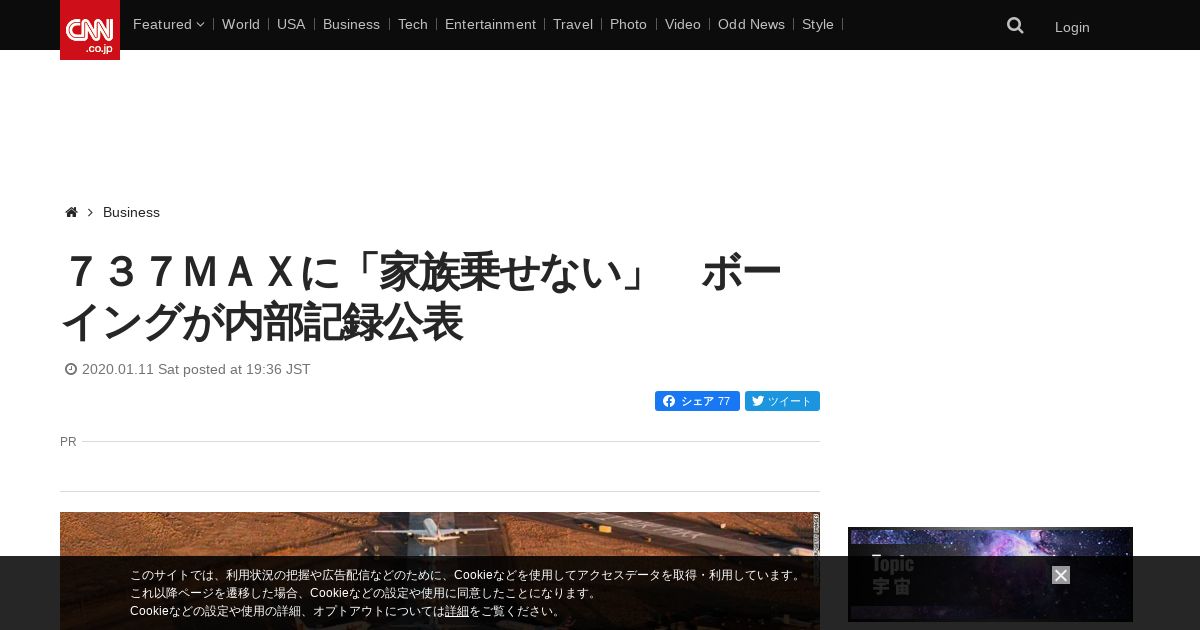Open the article aerial airport photo
Viewport: 1200px width, 630px height.
(x=440, y=571)
